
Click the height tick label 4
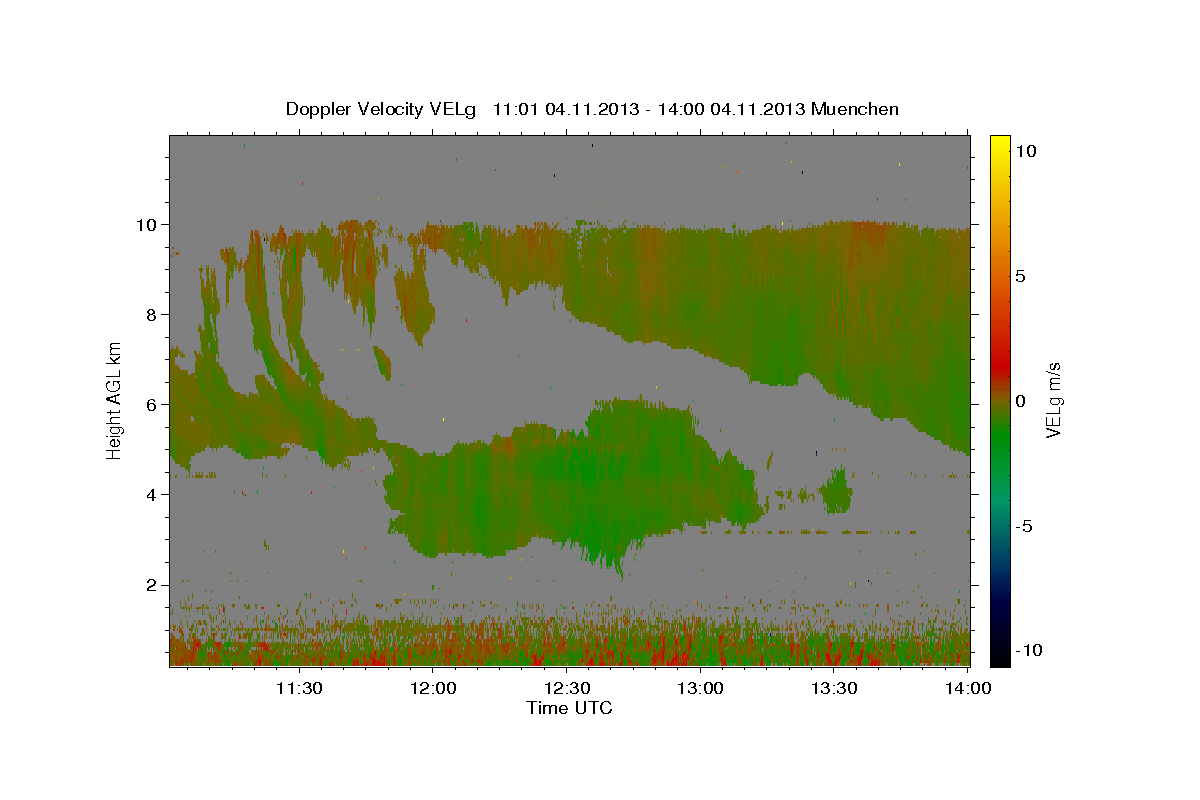click(152, 494)
